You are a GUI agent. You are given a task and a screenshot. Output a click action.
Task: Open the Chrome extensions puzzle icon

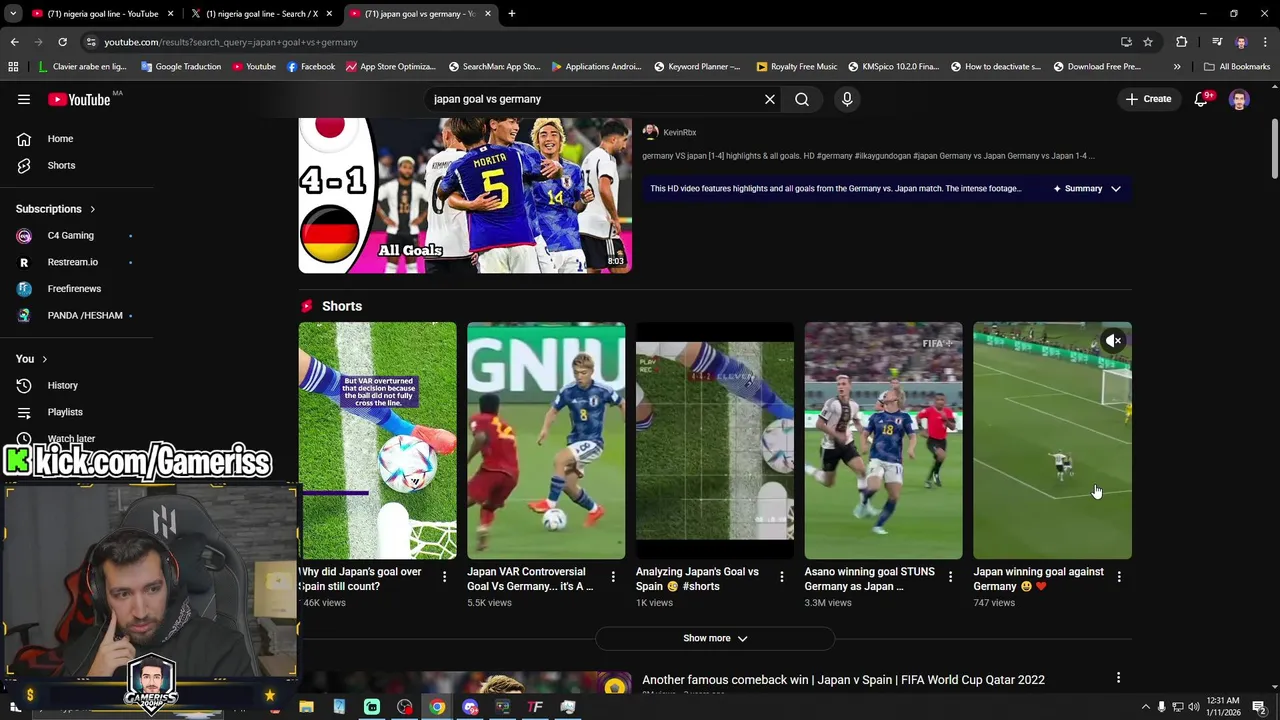click(1181, 42)
